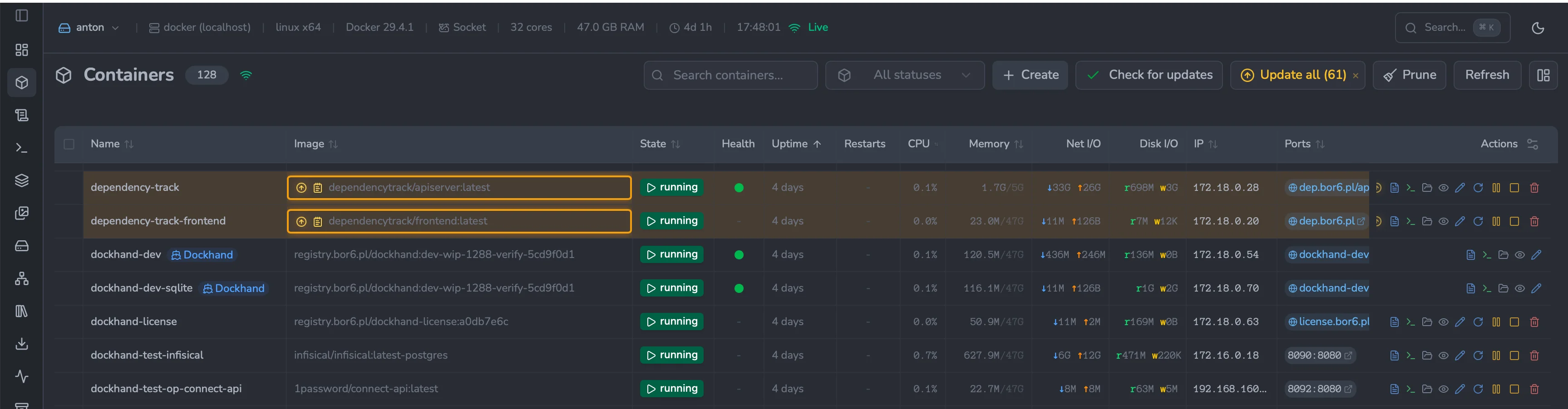Open Logs scroll icon in sidebar
Viewport: 1568px width, 409px height.
tap(21, 115)
